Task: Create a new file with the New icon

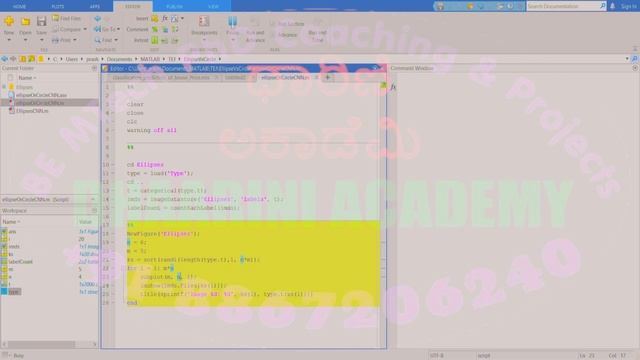Action: point(9,21)
